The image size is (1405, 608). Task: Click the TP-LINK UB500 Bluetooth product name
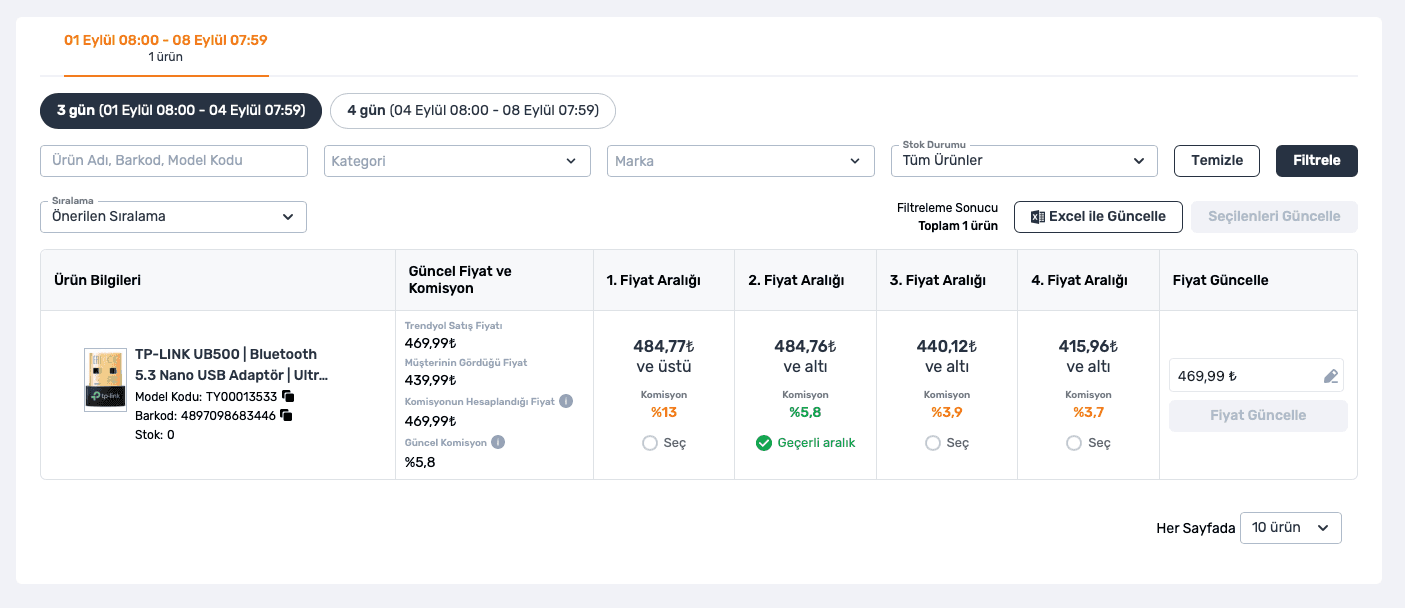coord(232,365)
